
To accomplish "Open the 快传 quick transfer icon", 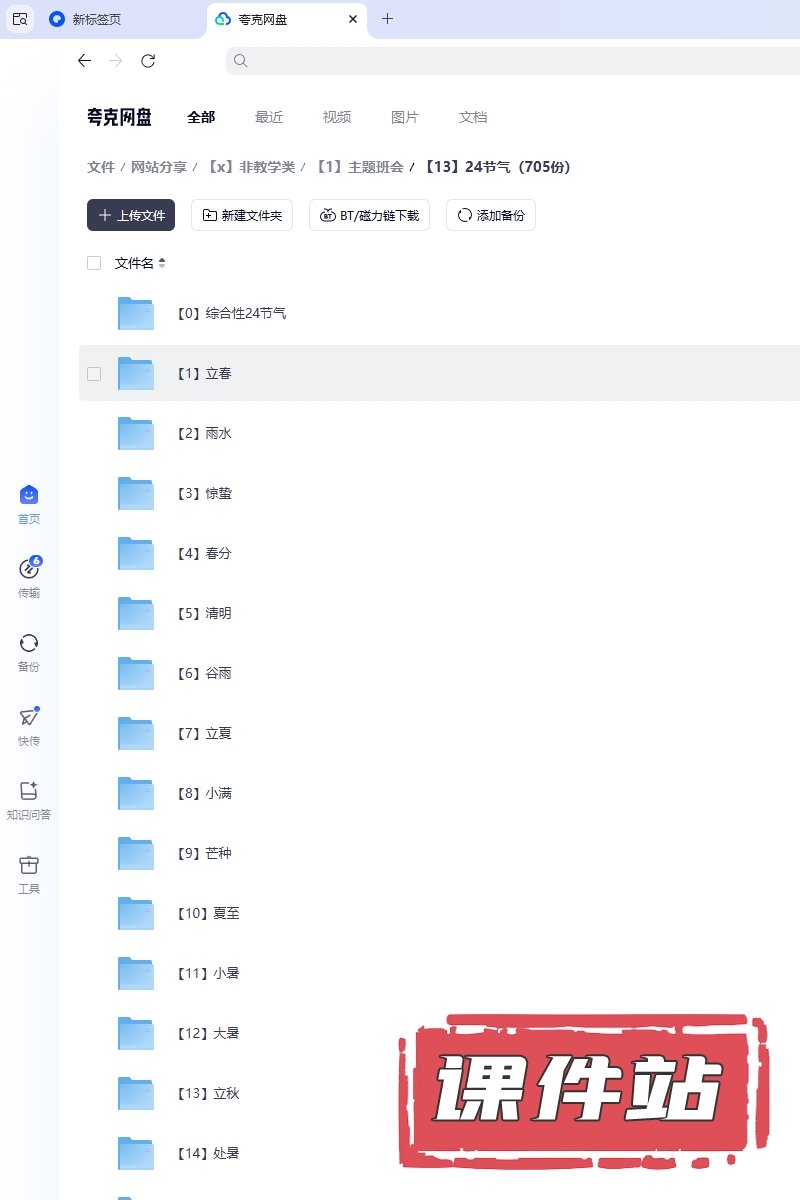I will (29, 718).
